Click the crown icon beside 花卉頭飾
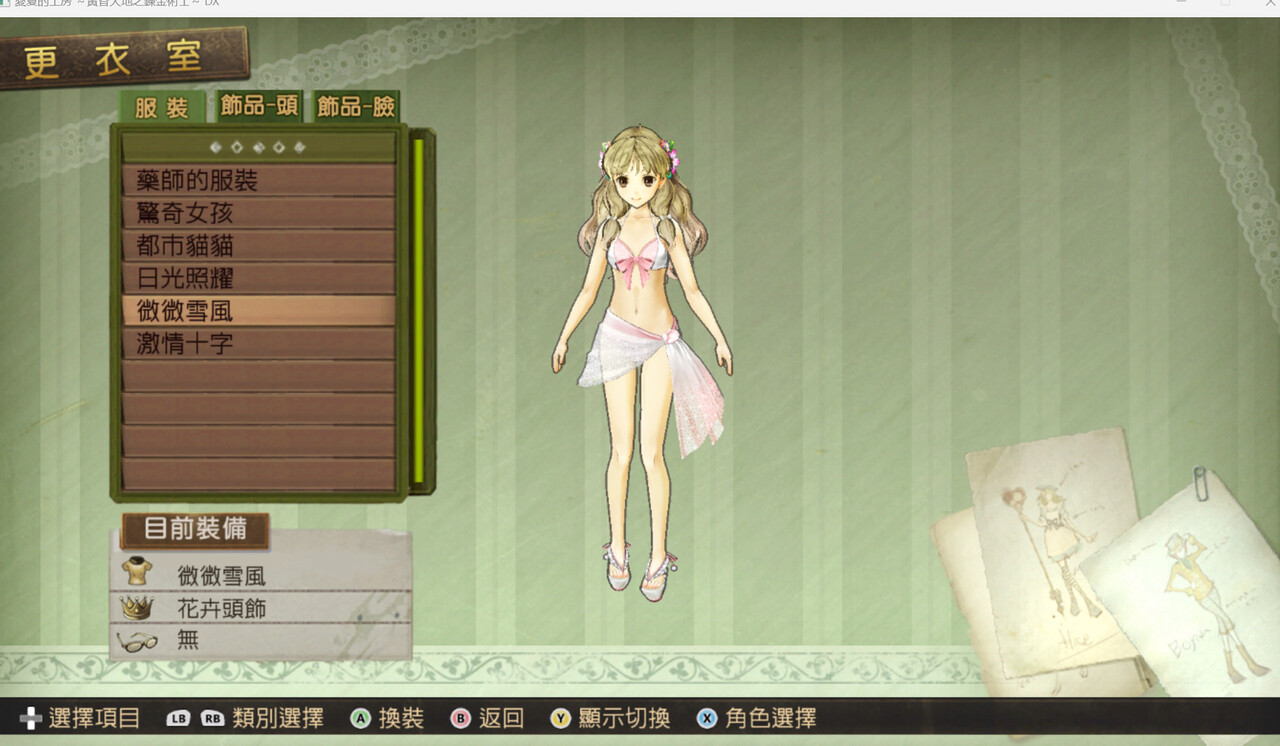 136,606
